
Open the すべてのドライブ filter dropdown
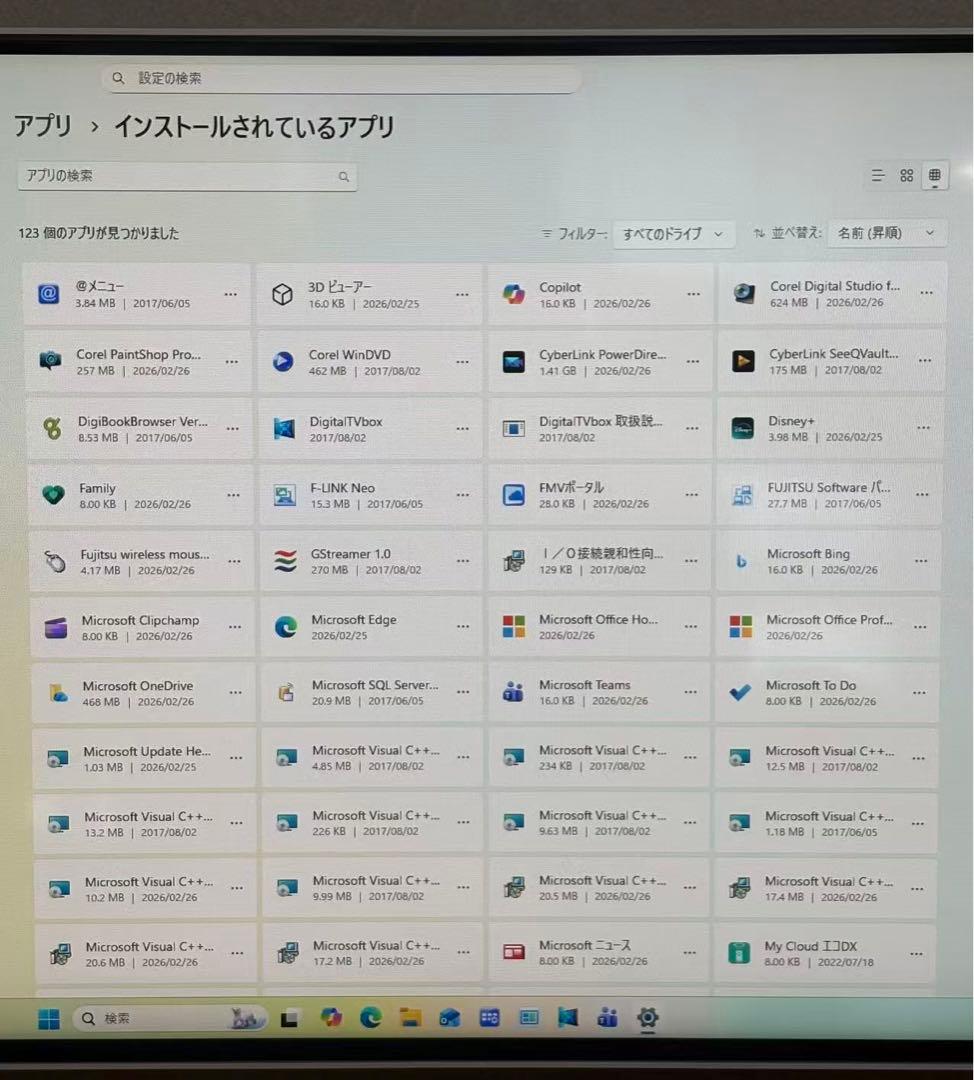673,234
